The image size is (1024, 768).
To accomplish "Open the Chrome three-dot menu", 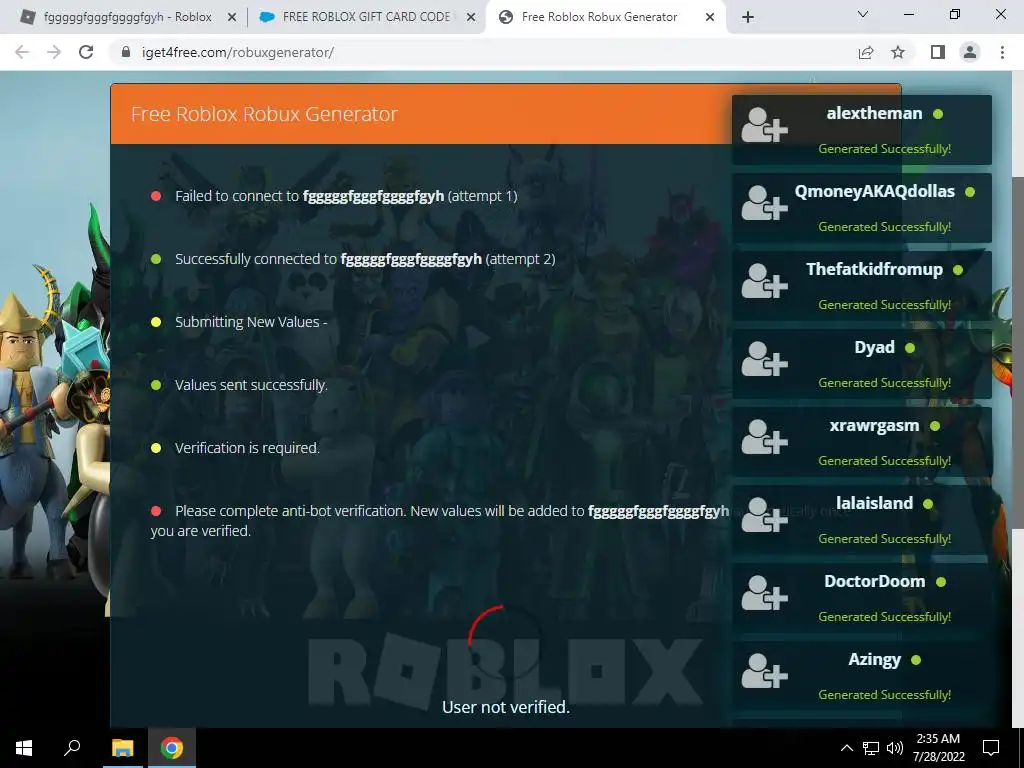I will (1002, 52).
